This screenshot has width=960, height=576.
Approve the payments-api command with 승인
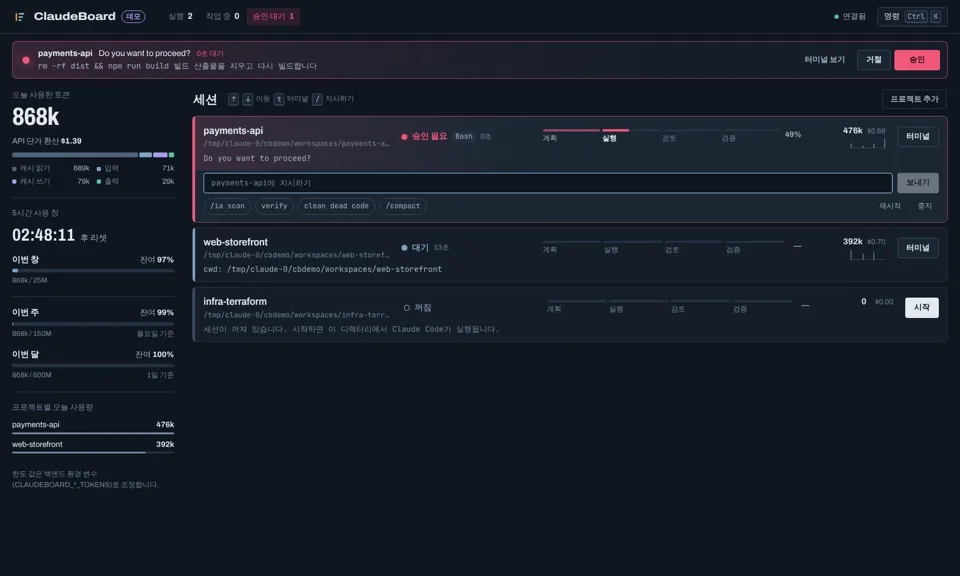pyautogui.click(x=917, y=60)
